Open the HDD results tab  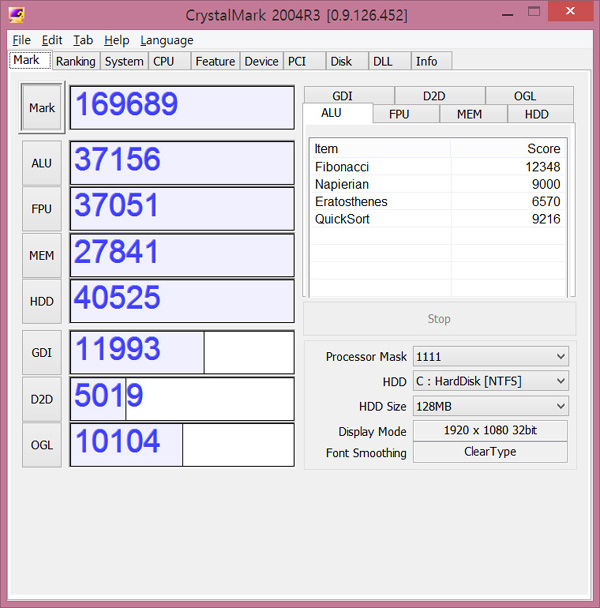540,114
